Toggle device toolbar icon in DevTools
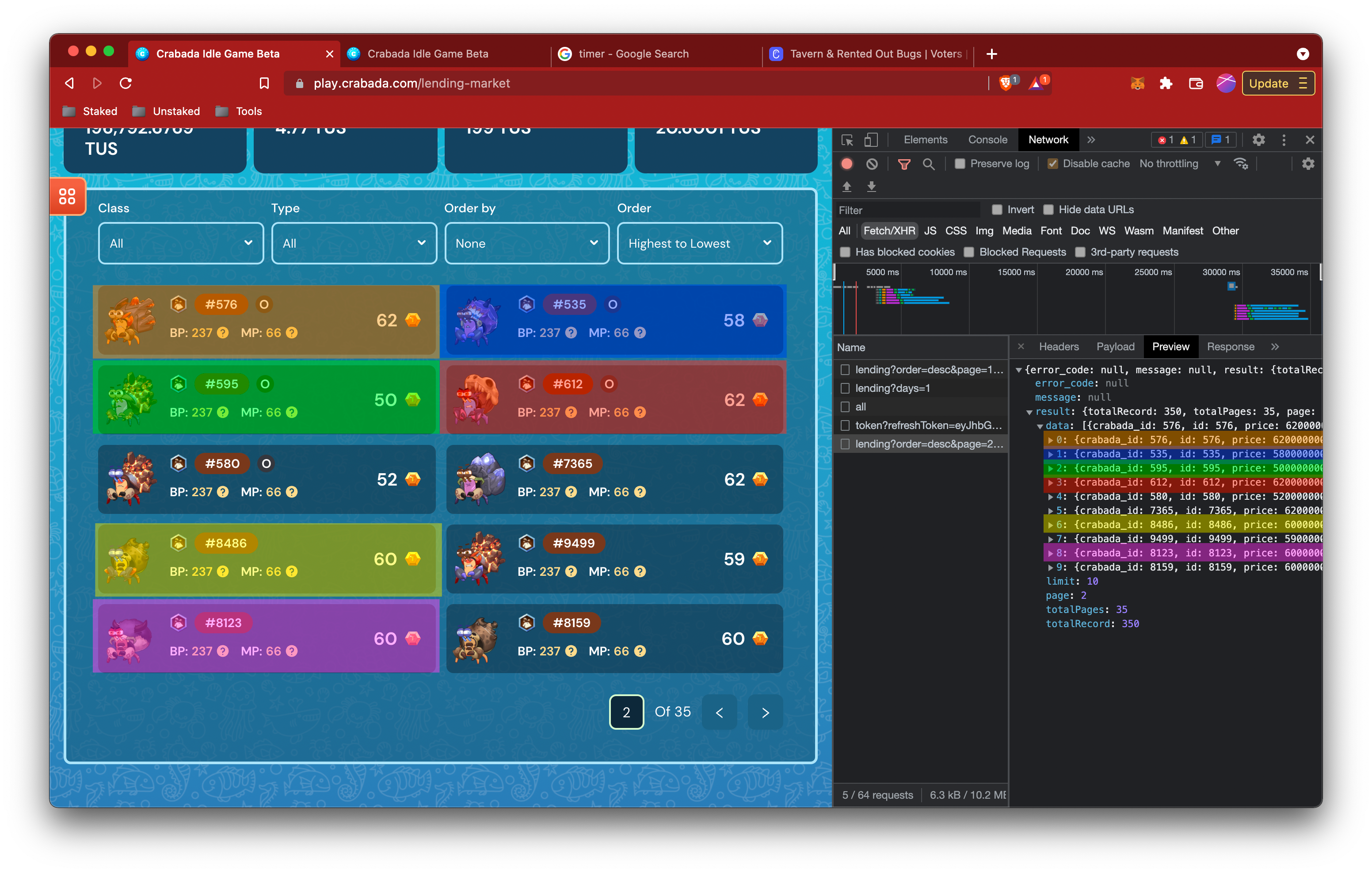The width and height of the screenshot is (1372, 873). point(871,140)
